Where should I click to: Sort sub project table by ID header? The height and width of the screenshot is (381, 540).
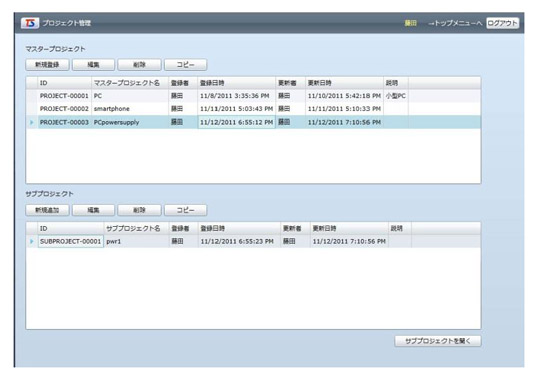click(x=71, y=228)
